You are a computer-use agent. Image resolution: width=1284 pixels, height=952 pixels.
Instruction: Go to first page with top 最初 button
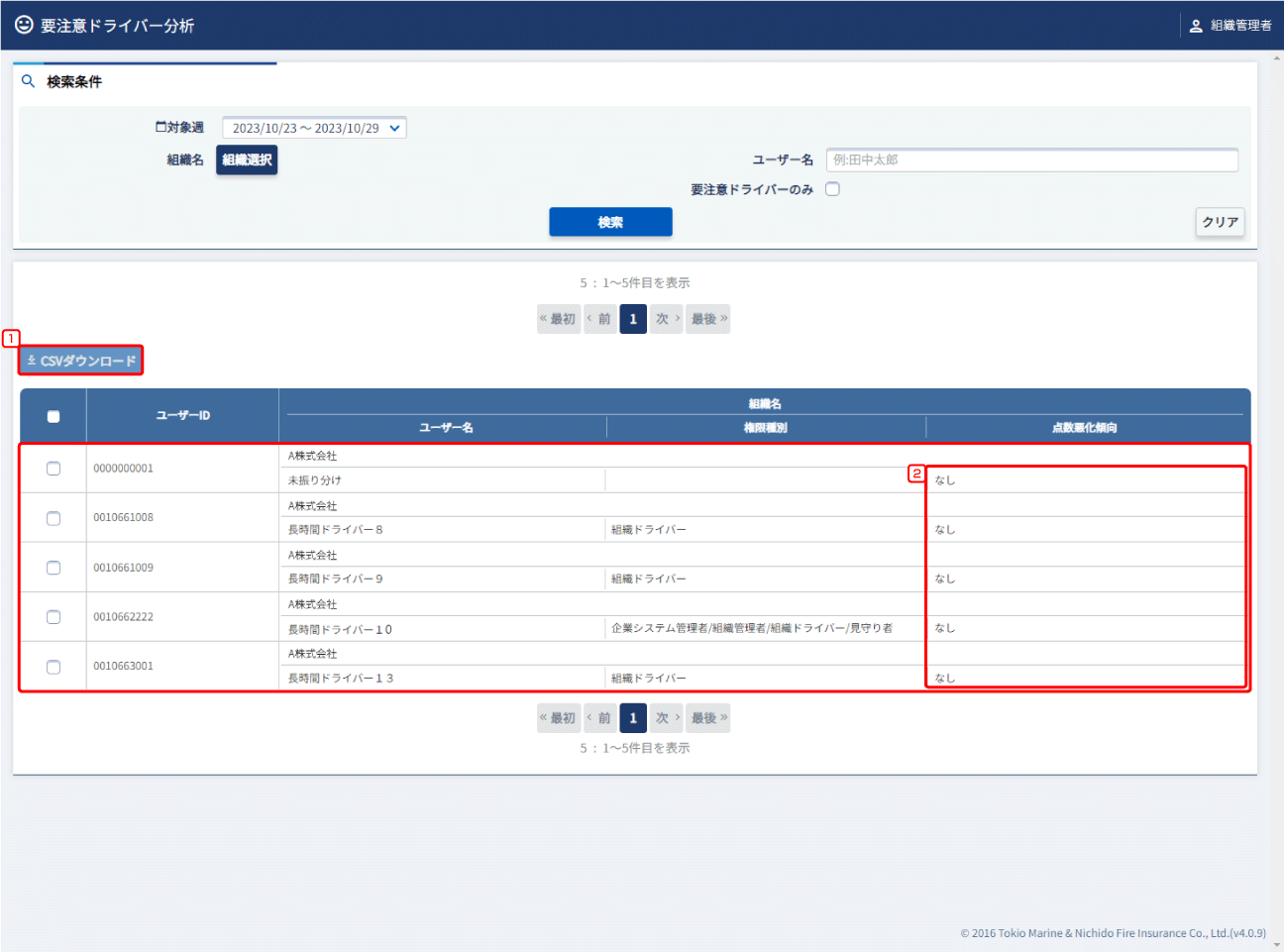click(x=558, y=319)
